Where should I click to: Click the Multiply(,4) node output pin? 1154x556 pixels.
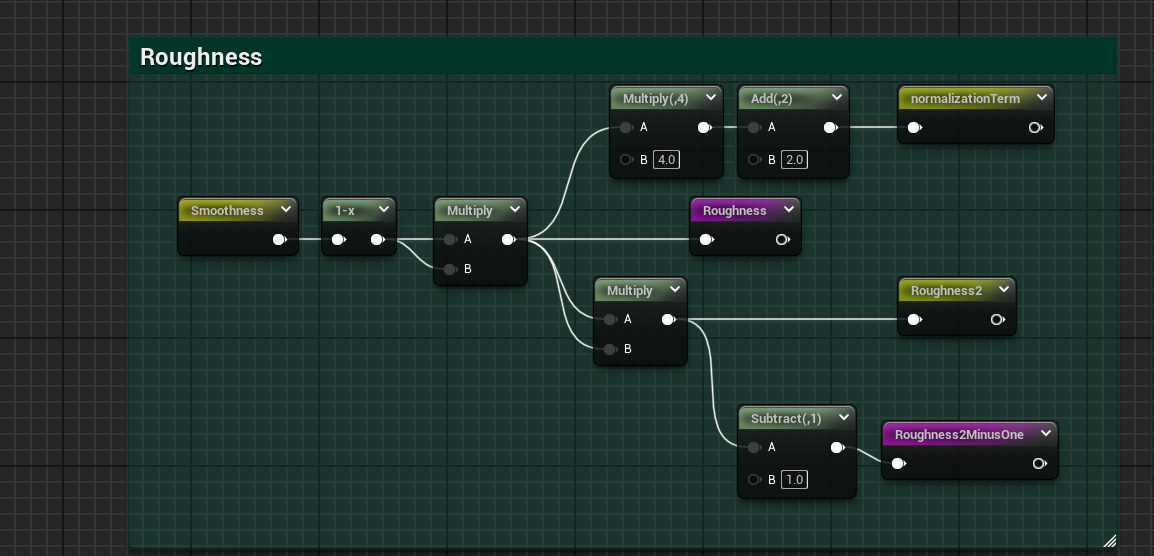[704, 128]
